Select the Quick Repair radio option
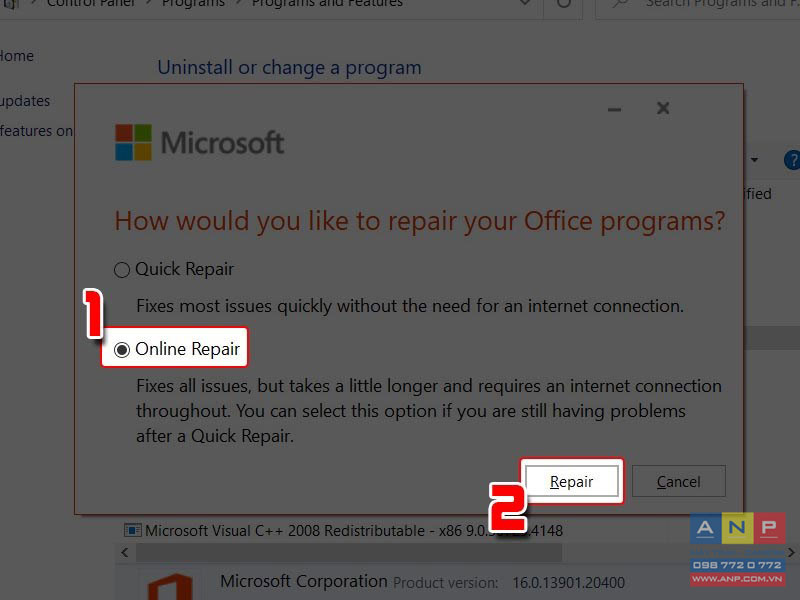Image resolution: width=800 pixels, height=600 pixels. pos(122,269)
